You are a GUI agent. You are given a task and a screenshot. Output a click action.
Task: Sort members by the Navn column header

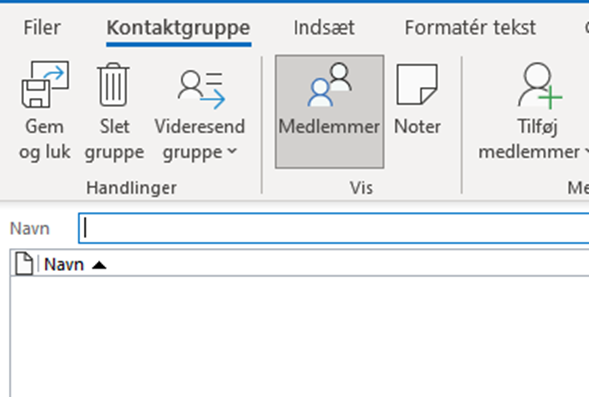(x=64, y=265)
